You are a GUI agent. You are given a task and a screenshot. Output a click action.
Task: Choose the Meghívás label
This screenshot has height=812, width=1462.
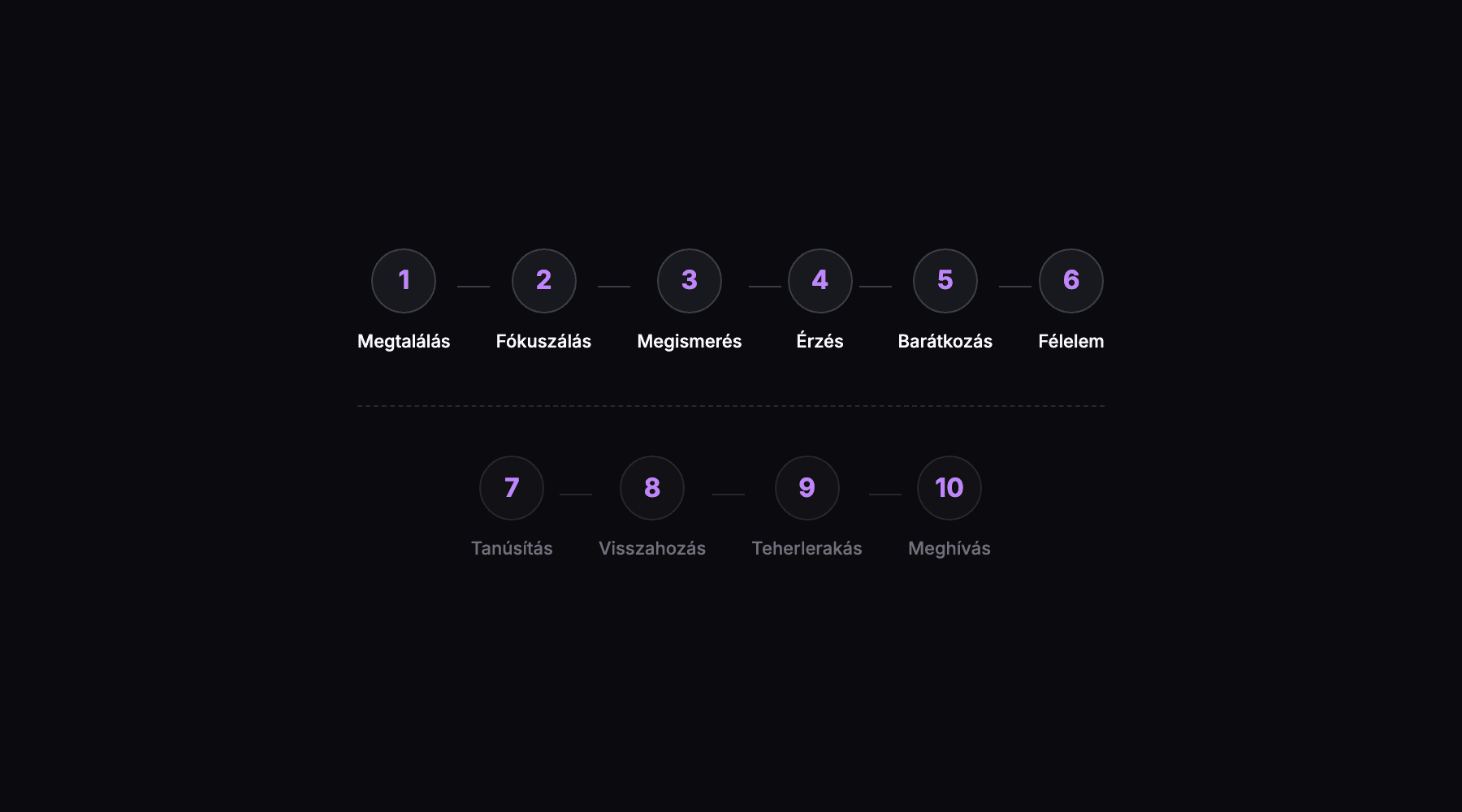[x=949, y=549]
